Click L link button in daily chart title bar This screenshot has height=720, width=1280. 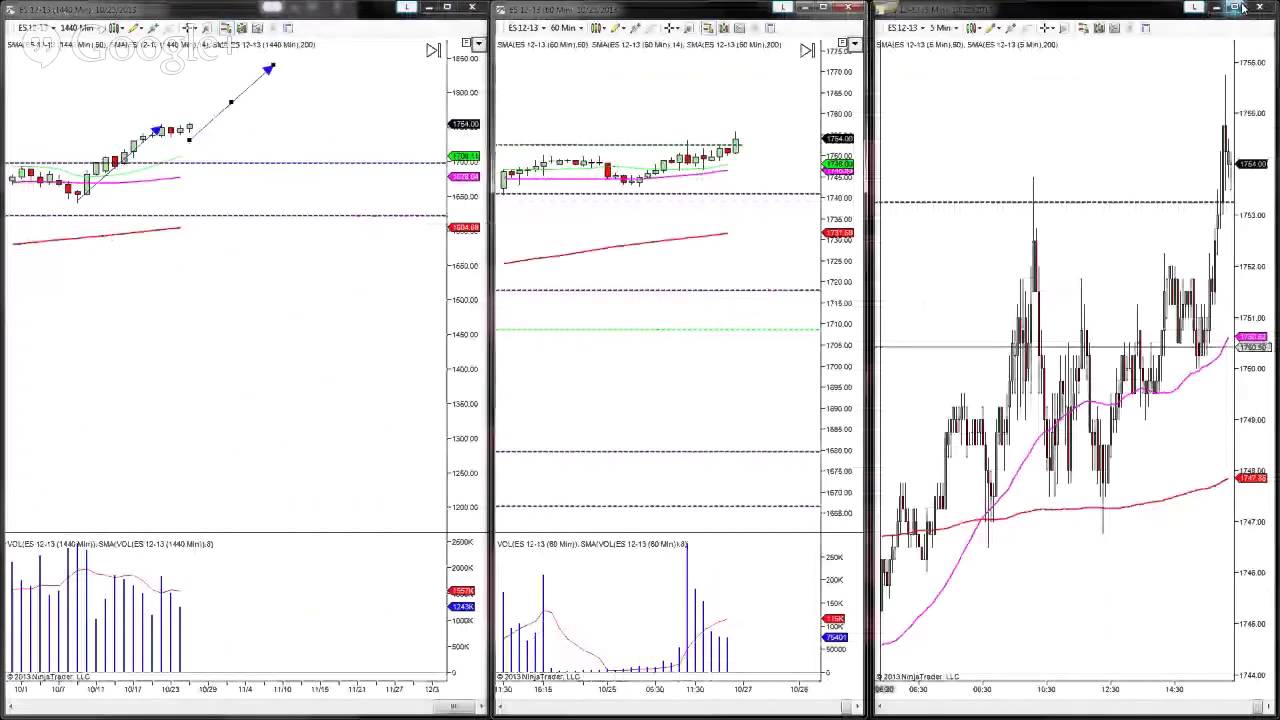tap(407, 7)
